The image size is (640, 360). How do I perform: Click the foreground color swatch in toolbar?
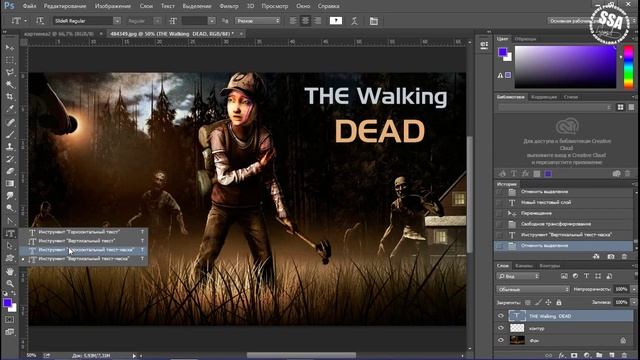pyautogui.click(x=7, y=302)
